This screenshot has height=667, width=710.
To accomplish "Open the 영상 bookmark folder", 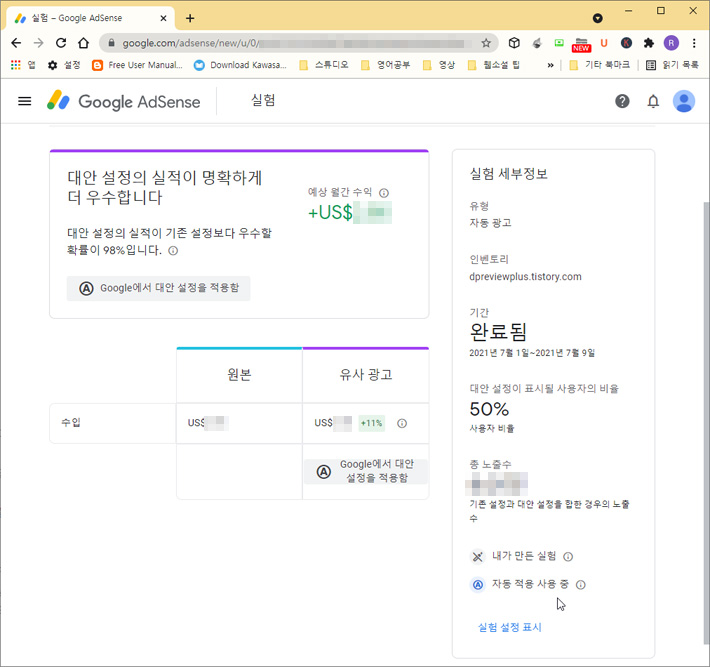I will tap(439, 65).
